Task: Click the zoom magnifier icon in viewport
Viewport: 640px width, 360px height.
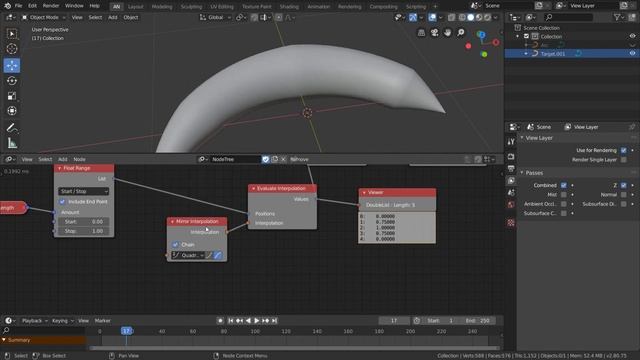Action: [460, 33]
